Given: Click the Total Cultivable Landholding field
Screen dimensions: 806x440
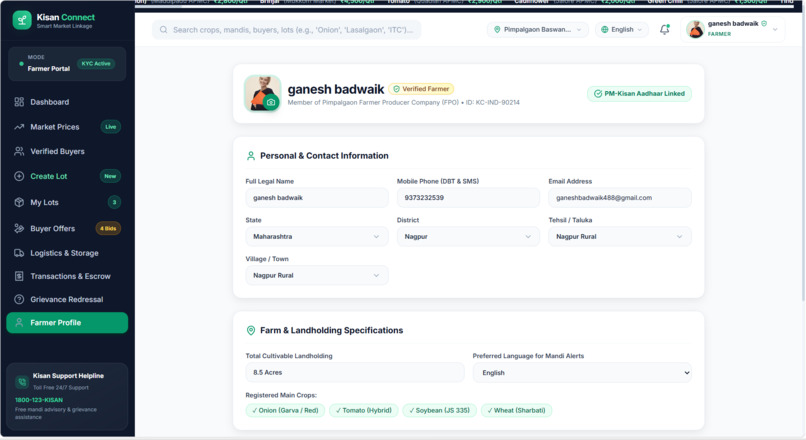Looking at the screenshot, I should 355,373.
